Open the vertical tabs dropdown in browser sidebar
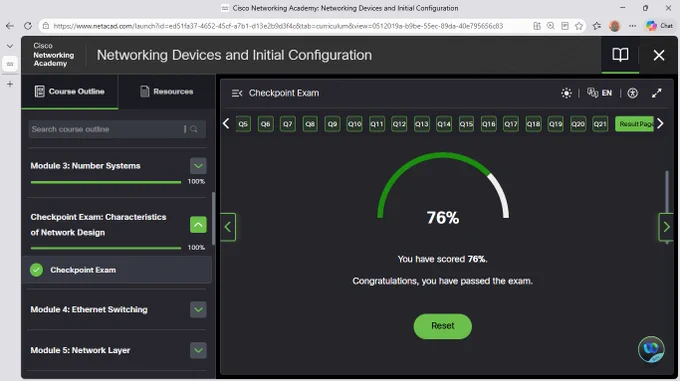680x381 pixels. [10, 46]
